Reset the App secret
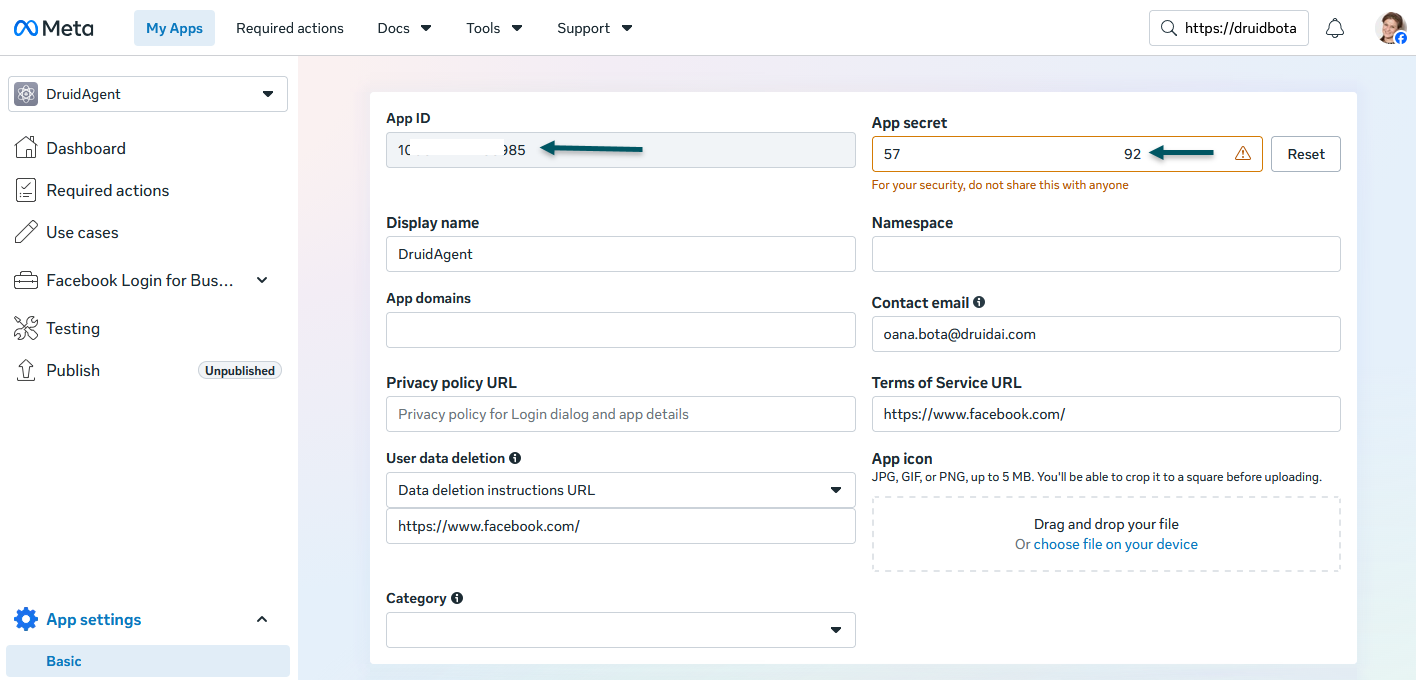 tap(1306, 154)
